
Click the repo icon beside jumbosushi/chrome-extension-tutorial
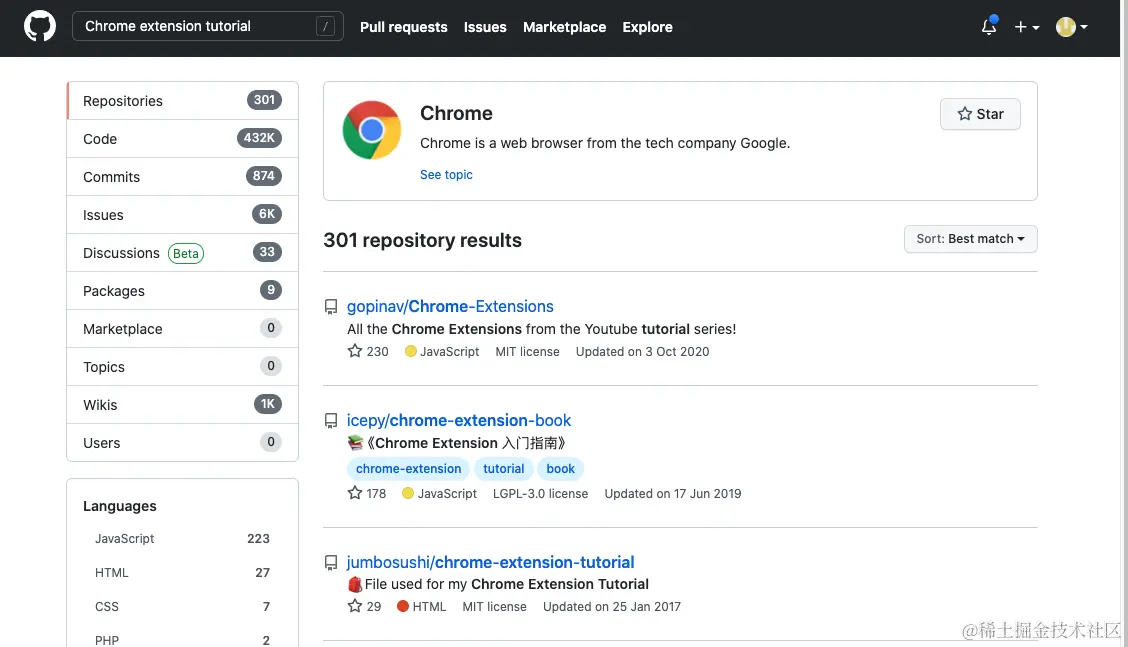click(331, 563)
